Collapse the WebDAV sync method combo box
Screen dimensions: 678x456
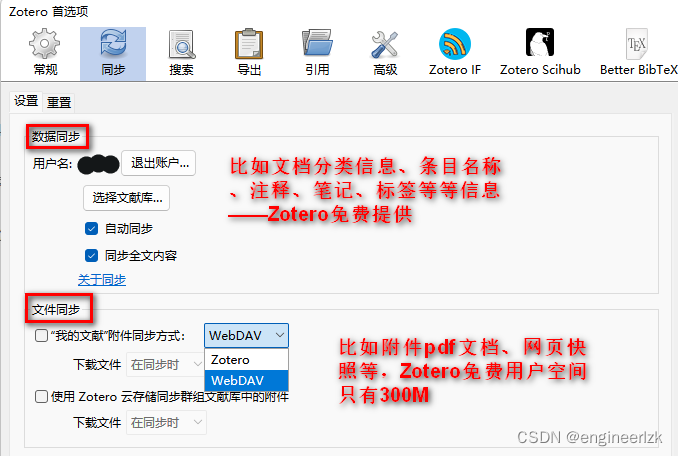coord(246,335)
